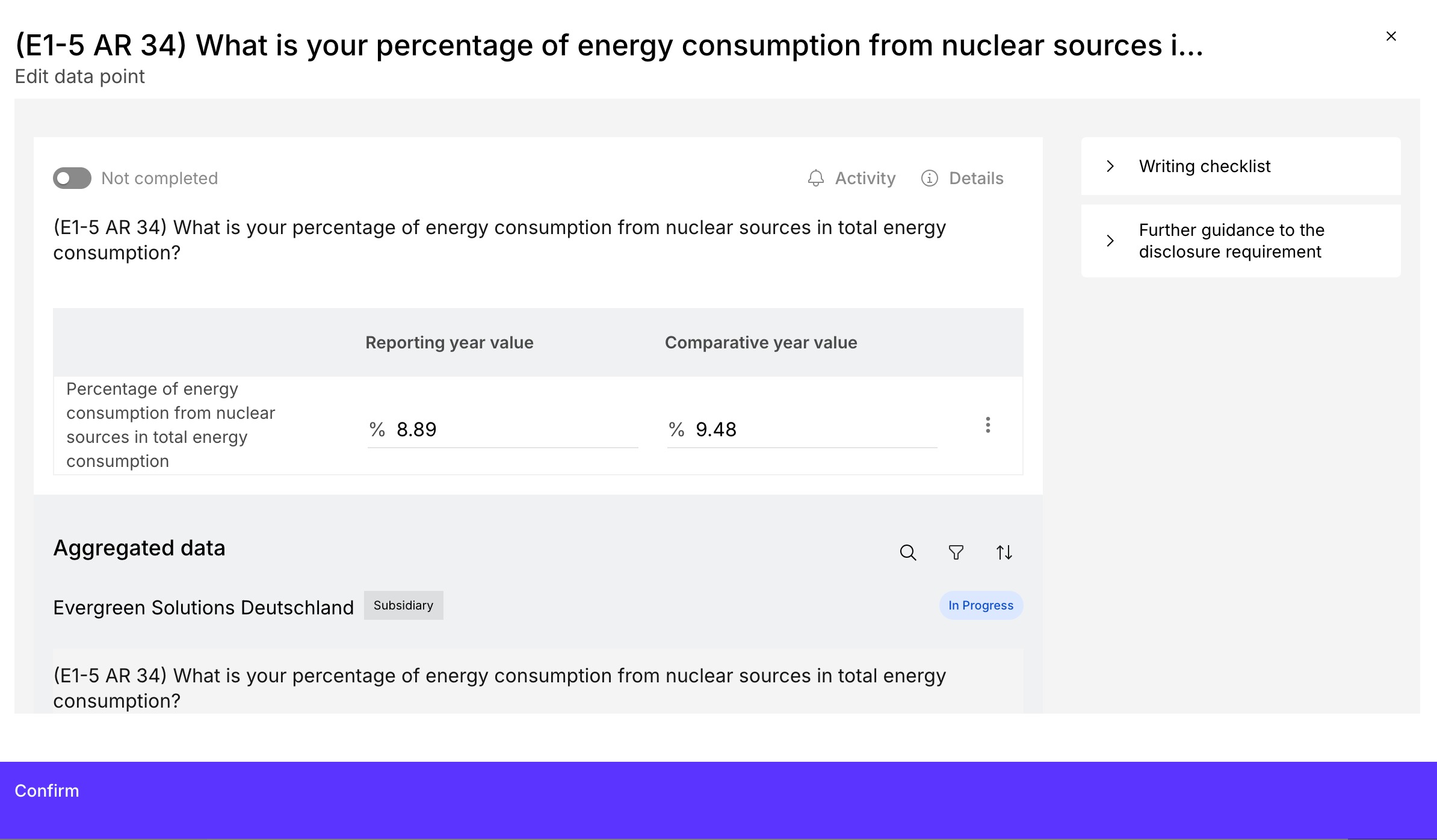
Task: Click the percent symbol in Reporting year field
Action: click(377, 430)
